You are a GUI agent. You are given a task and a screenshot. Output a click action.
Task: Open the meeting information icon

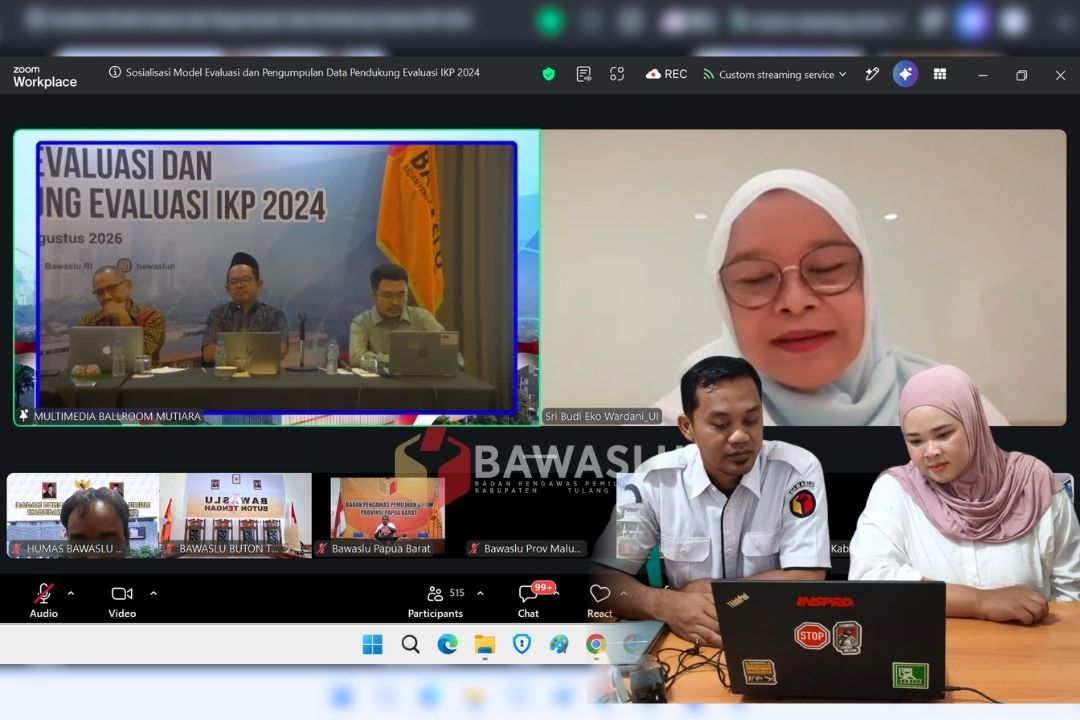pyautogui.click(x=115, y=72)
